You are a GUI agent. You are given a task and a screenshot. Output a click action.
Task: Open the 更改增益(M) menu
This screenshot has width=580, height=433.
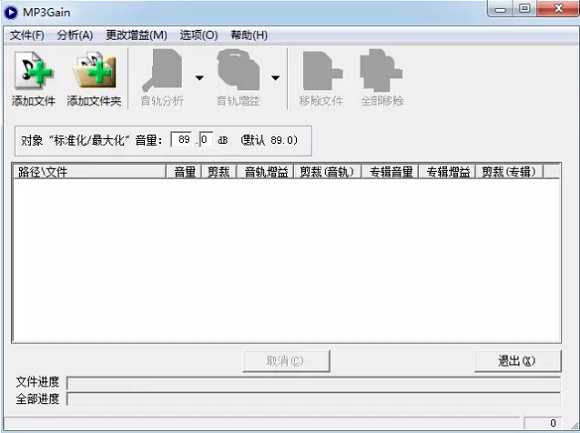point(136,35)
